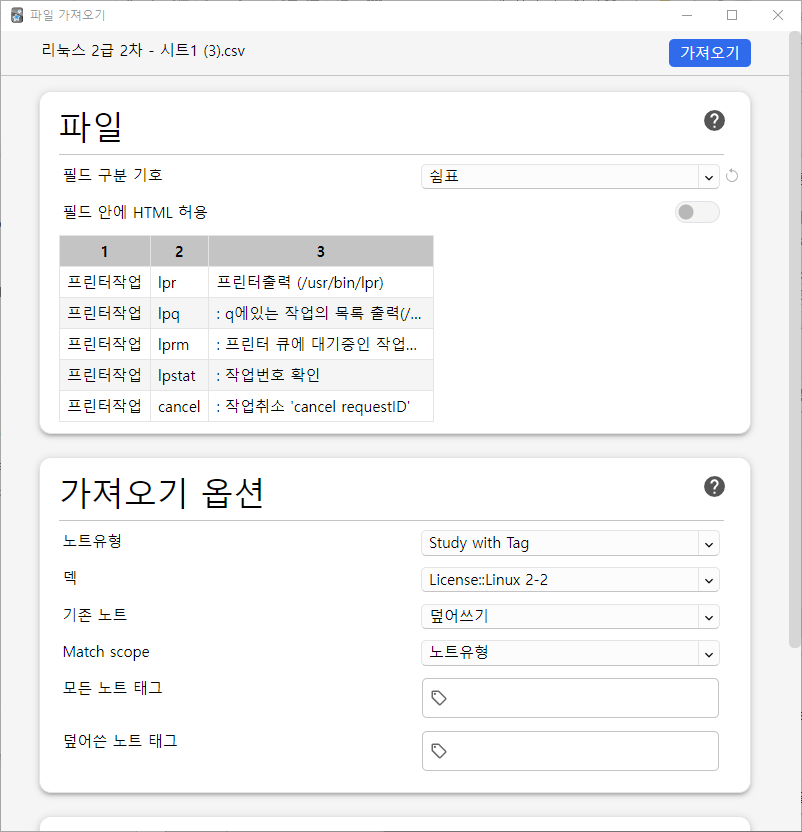Viewport: 802px width, 832px height.
Task: Click the 프린터작업 cell in the lpr row
Action: 105,282
